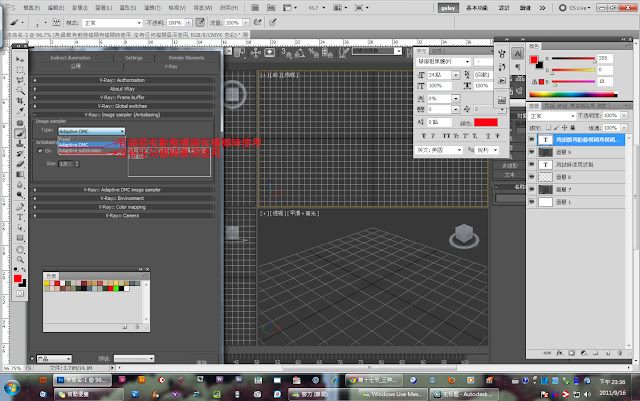Select the Dodge tool
The image size is (640, 401).
20,195
